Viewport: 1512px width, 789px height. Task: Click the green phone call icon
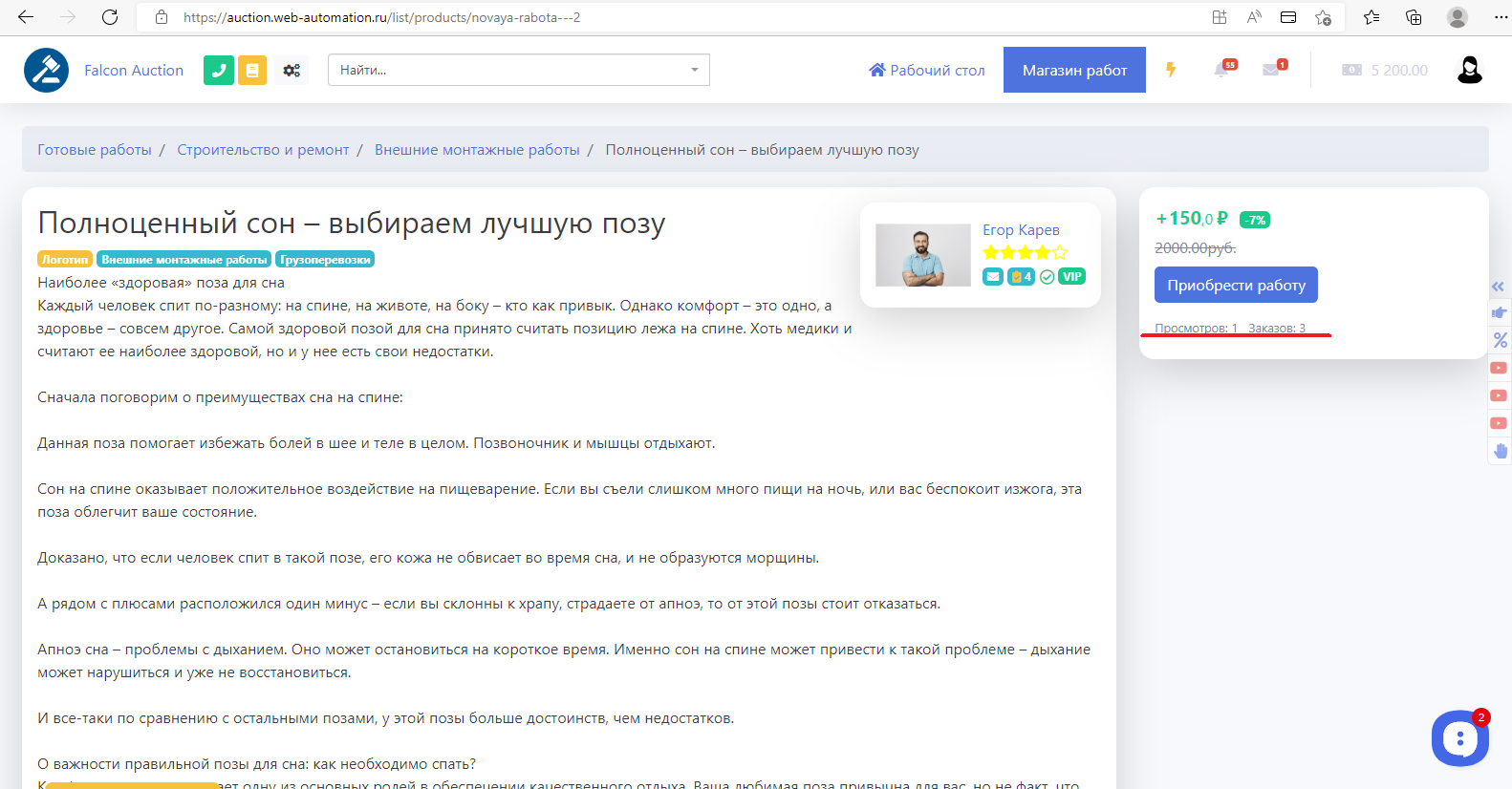pos(219,70)
